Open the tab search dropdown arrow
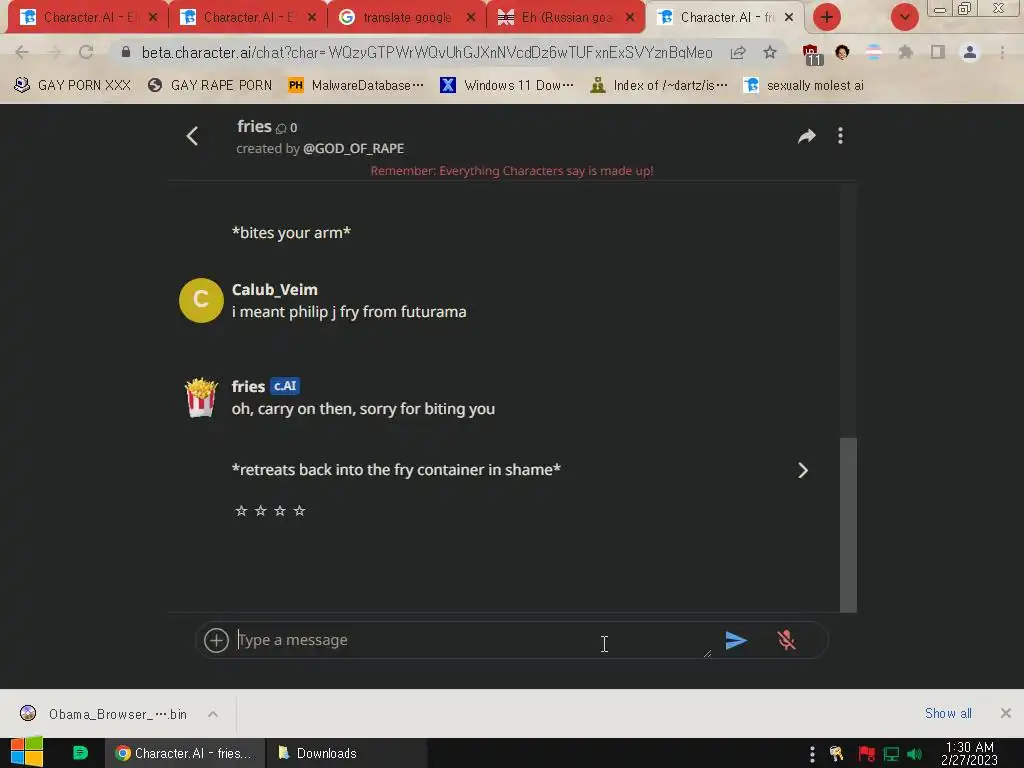1024x768 pixels. tap(904, 17)
